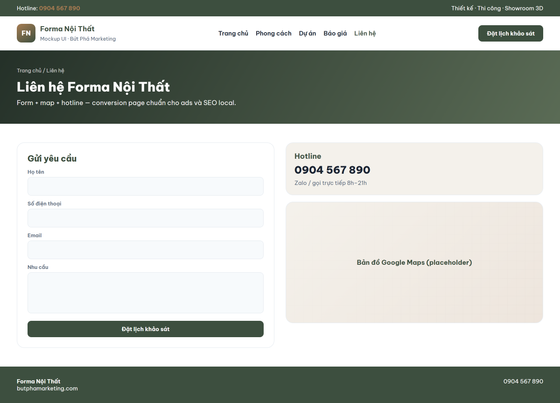
Task: Click Zalo / gọi trực tiếp 8h–21h text
Action: pyautogui.click(x=331, y=183)
